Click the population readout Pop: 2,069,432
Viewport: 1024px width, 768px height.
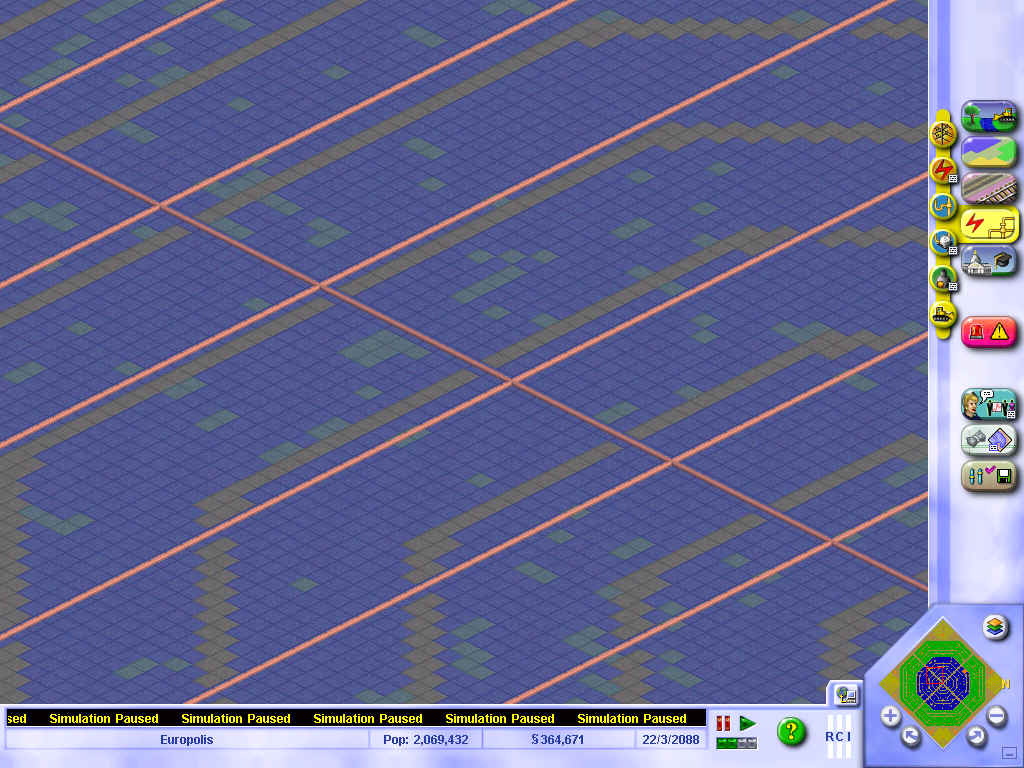pos(426,739)
